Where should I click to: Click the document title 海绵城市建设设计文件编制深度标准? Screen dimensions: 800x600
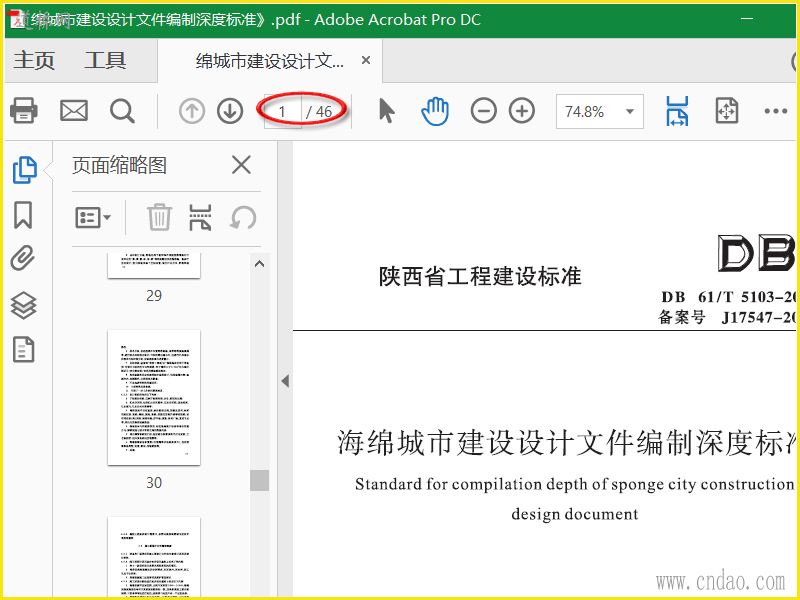click(x=566, y=442)
